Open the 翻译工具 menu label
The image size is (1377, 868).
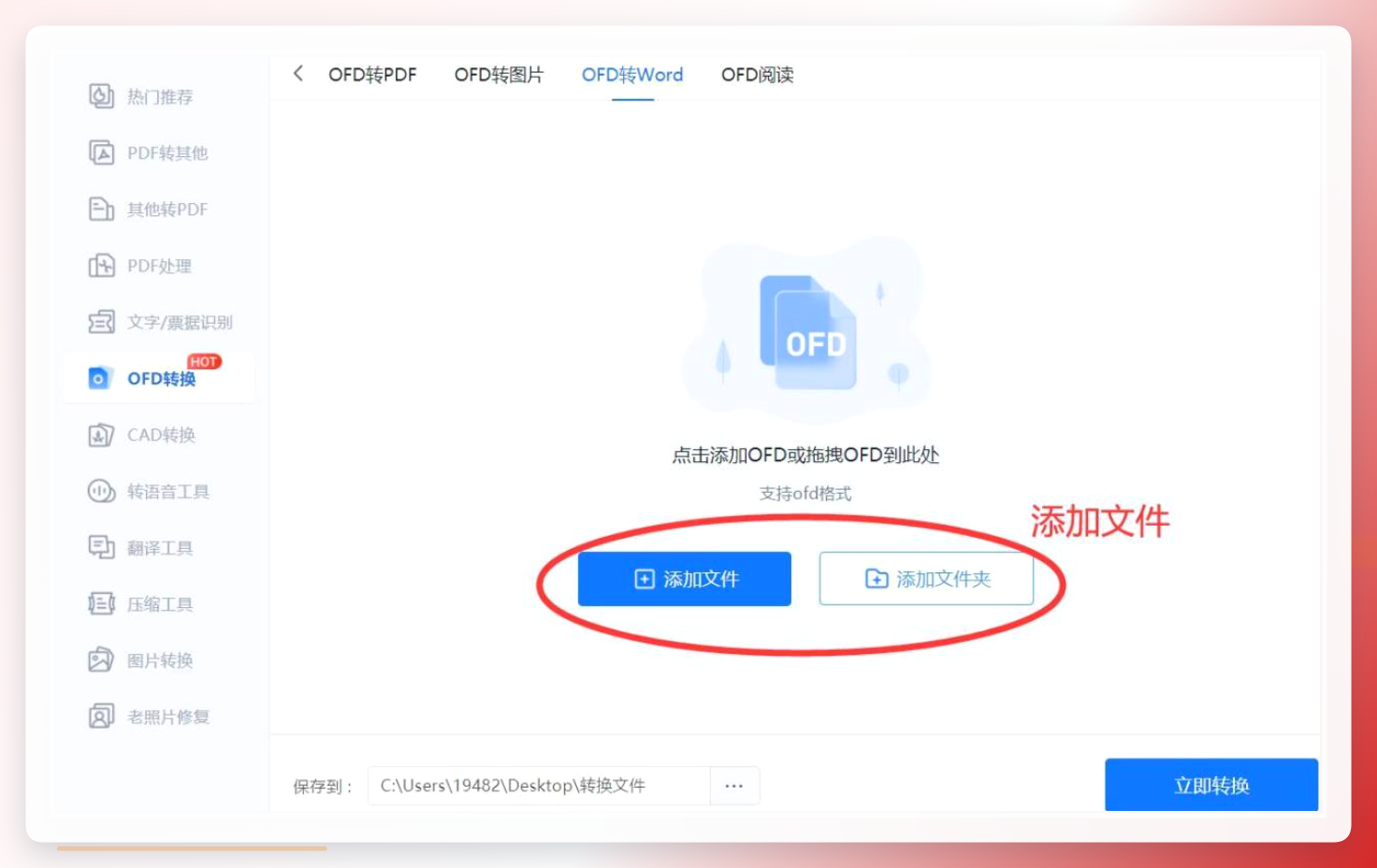point(160,548)
